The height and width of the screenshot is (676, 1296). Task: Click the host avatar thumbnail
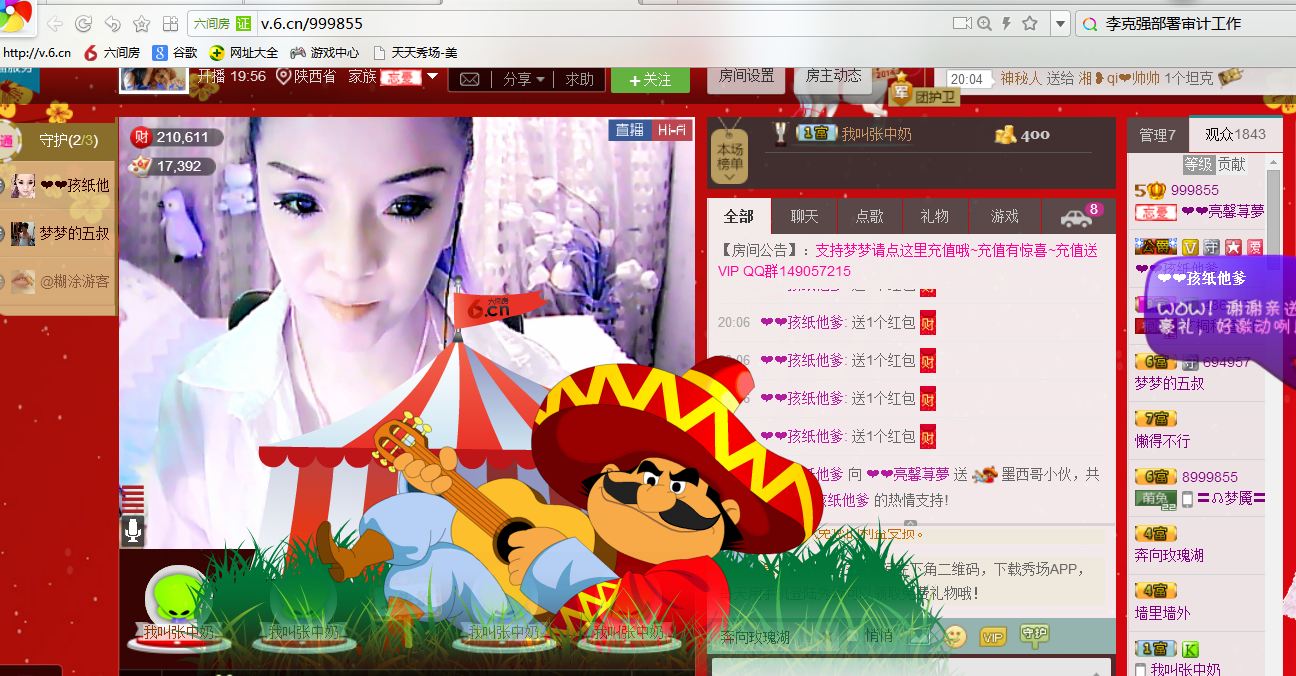tap(154, 79)
